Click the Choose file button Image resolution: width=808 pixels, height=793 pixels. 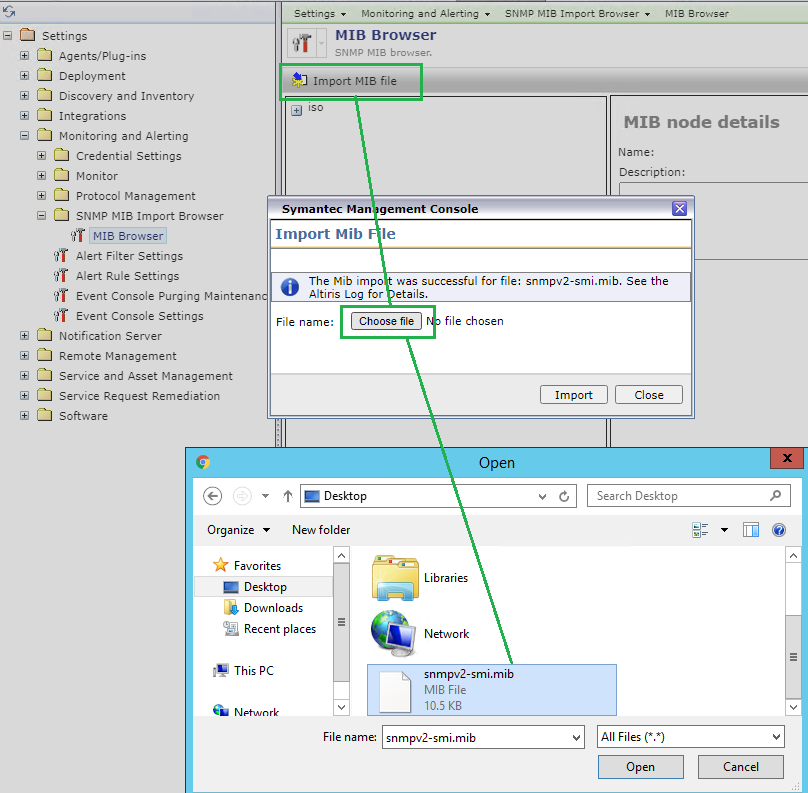(386, 321)
